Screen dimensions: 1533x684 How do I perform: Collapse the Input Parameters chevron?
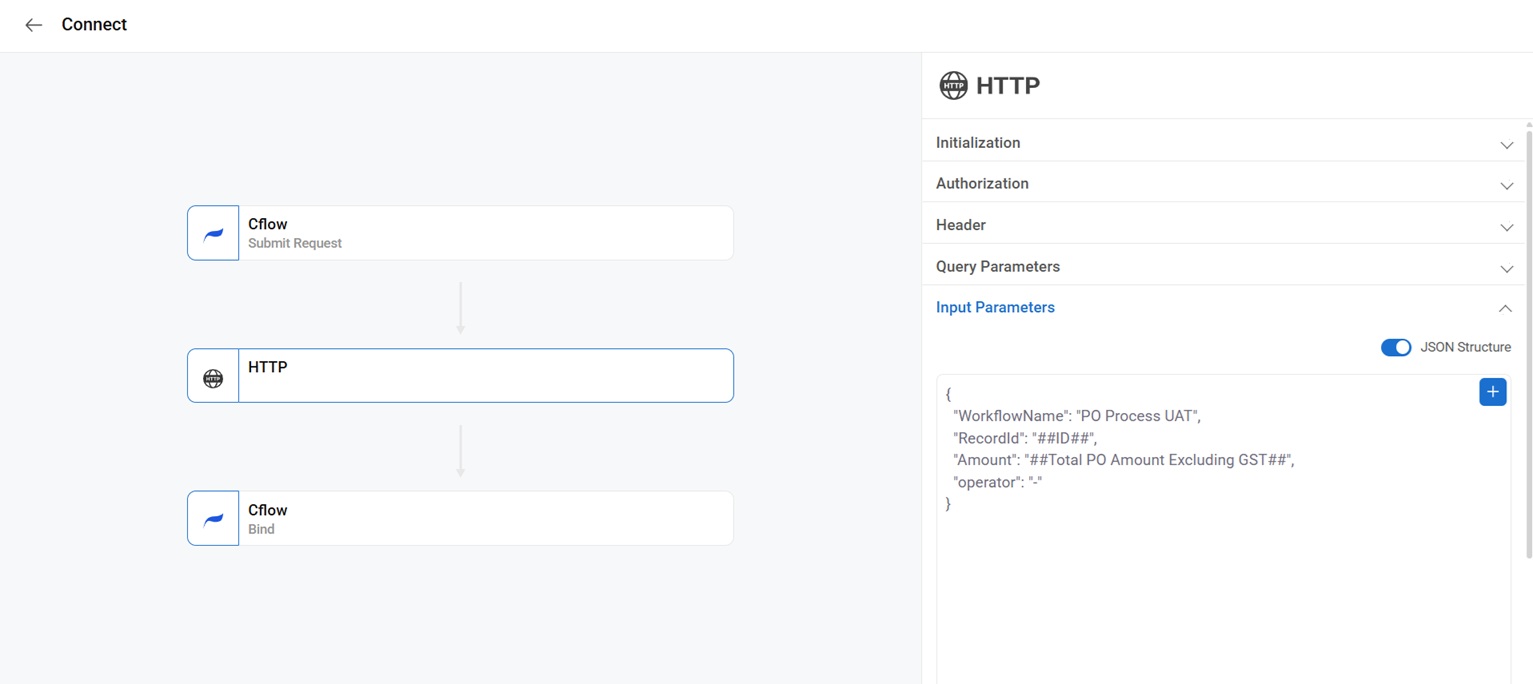click(x=1505, y=309)
